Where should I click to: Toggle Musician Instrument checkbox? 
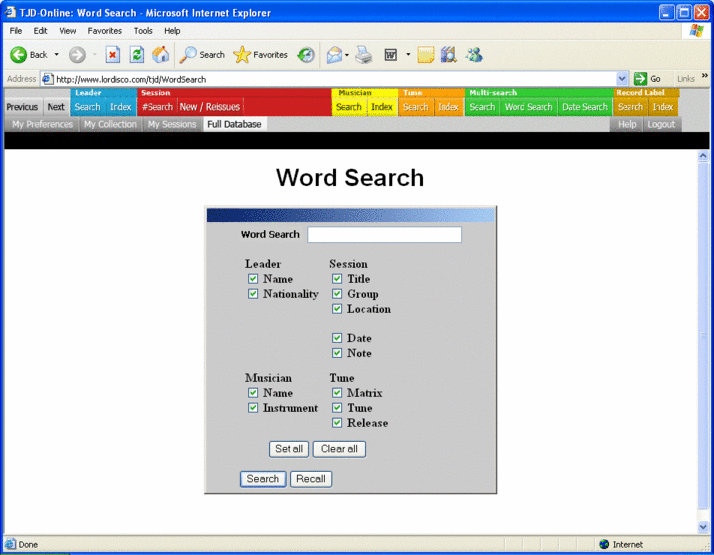tap(253, 407)
